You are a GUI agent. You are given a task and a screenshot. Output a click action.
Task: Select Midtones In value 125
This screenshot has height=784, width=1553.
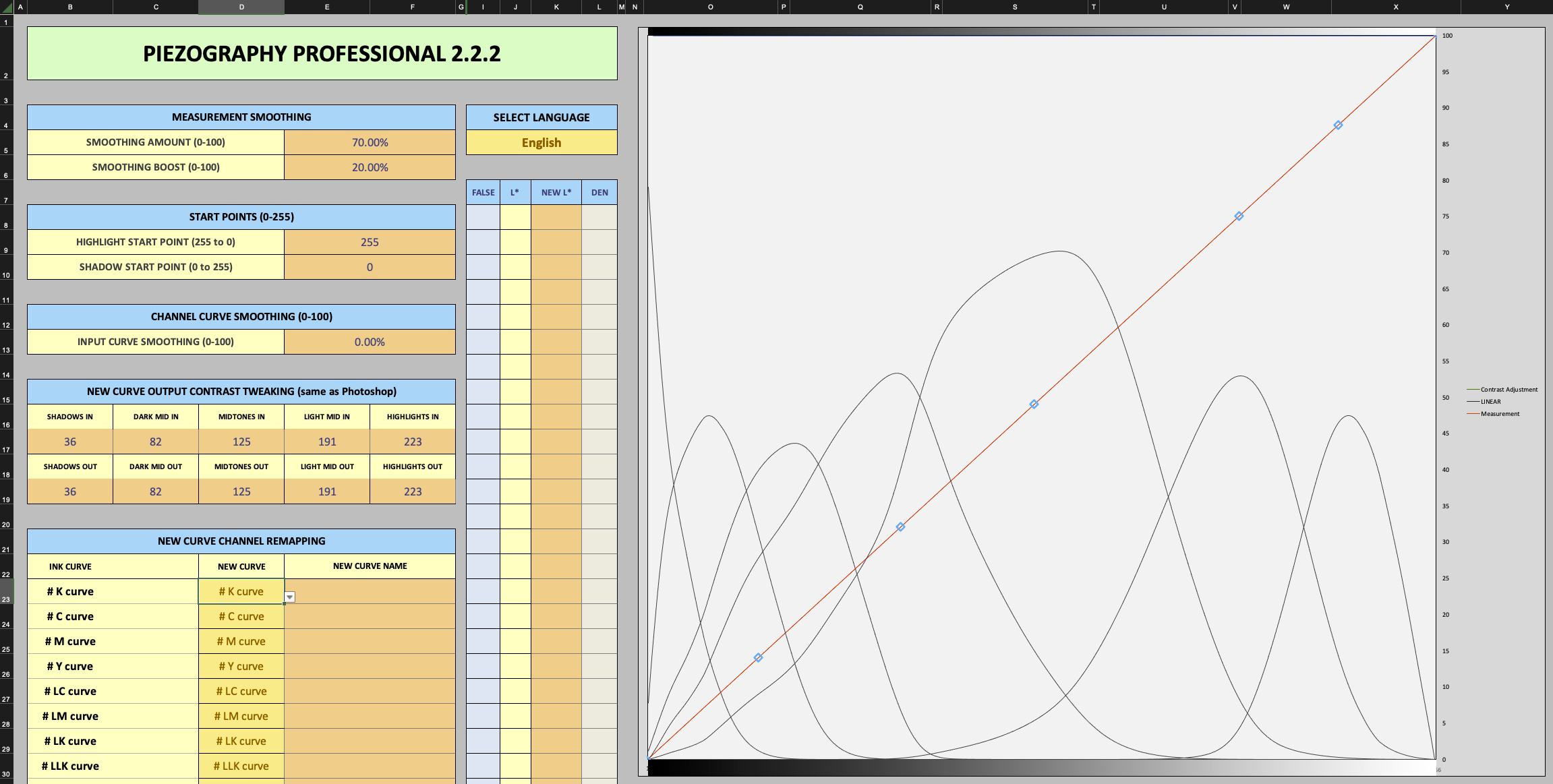241,442
